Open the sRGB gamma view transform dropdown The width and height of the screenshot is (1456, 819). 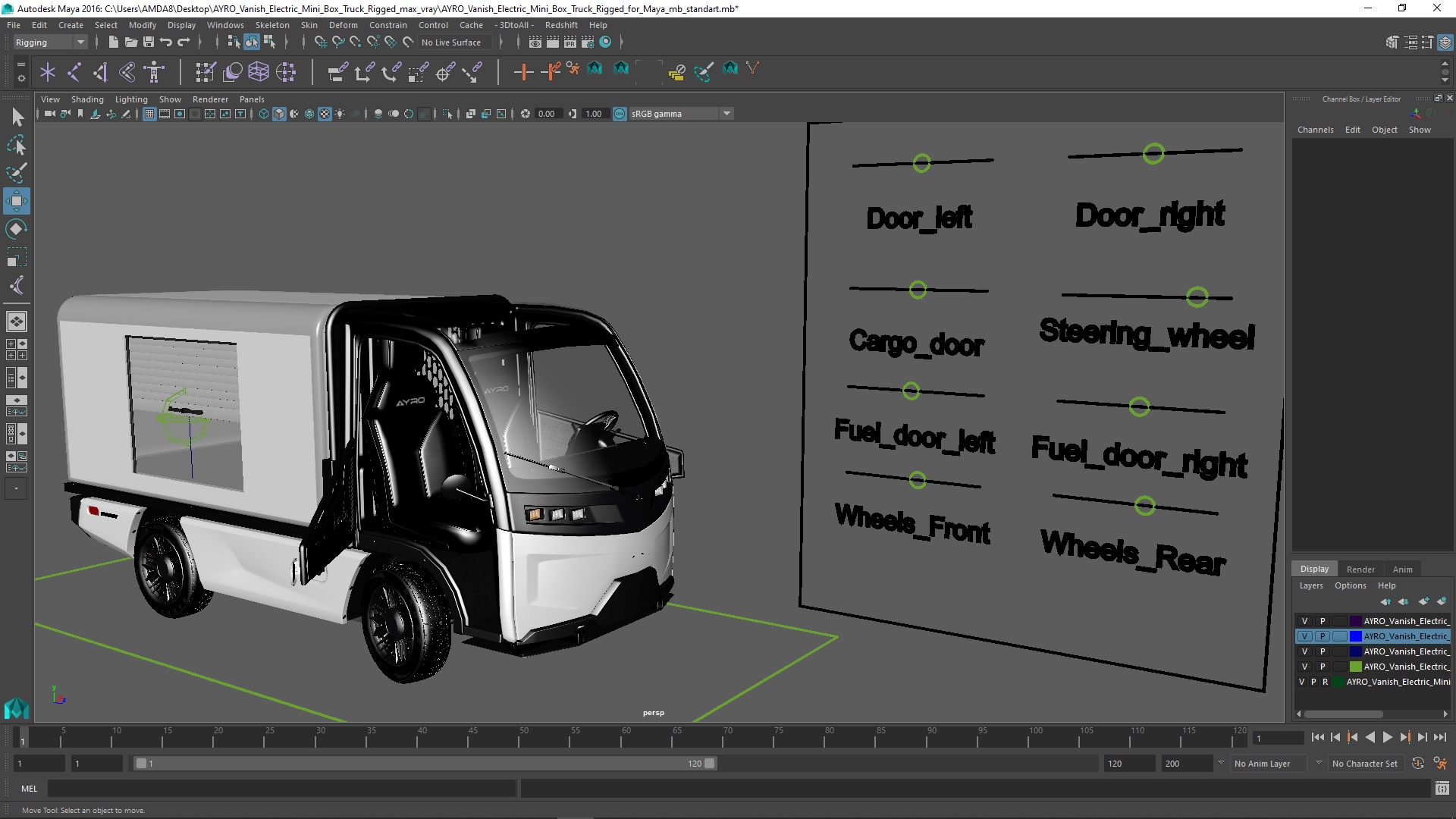pos(681,114)
